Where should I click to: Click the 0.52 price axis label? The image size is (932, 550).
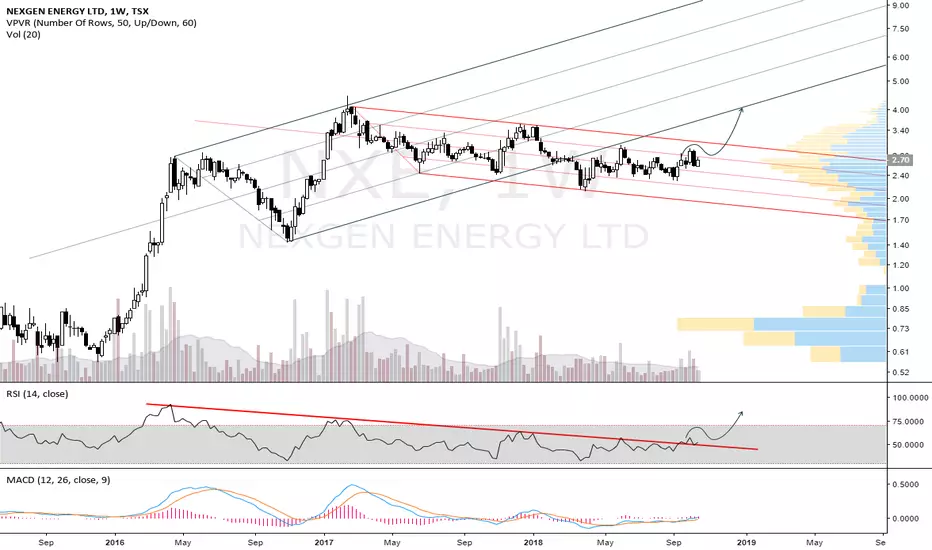point(900,372)
